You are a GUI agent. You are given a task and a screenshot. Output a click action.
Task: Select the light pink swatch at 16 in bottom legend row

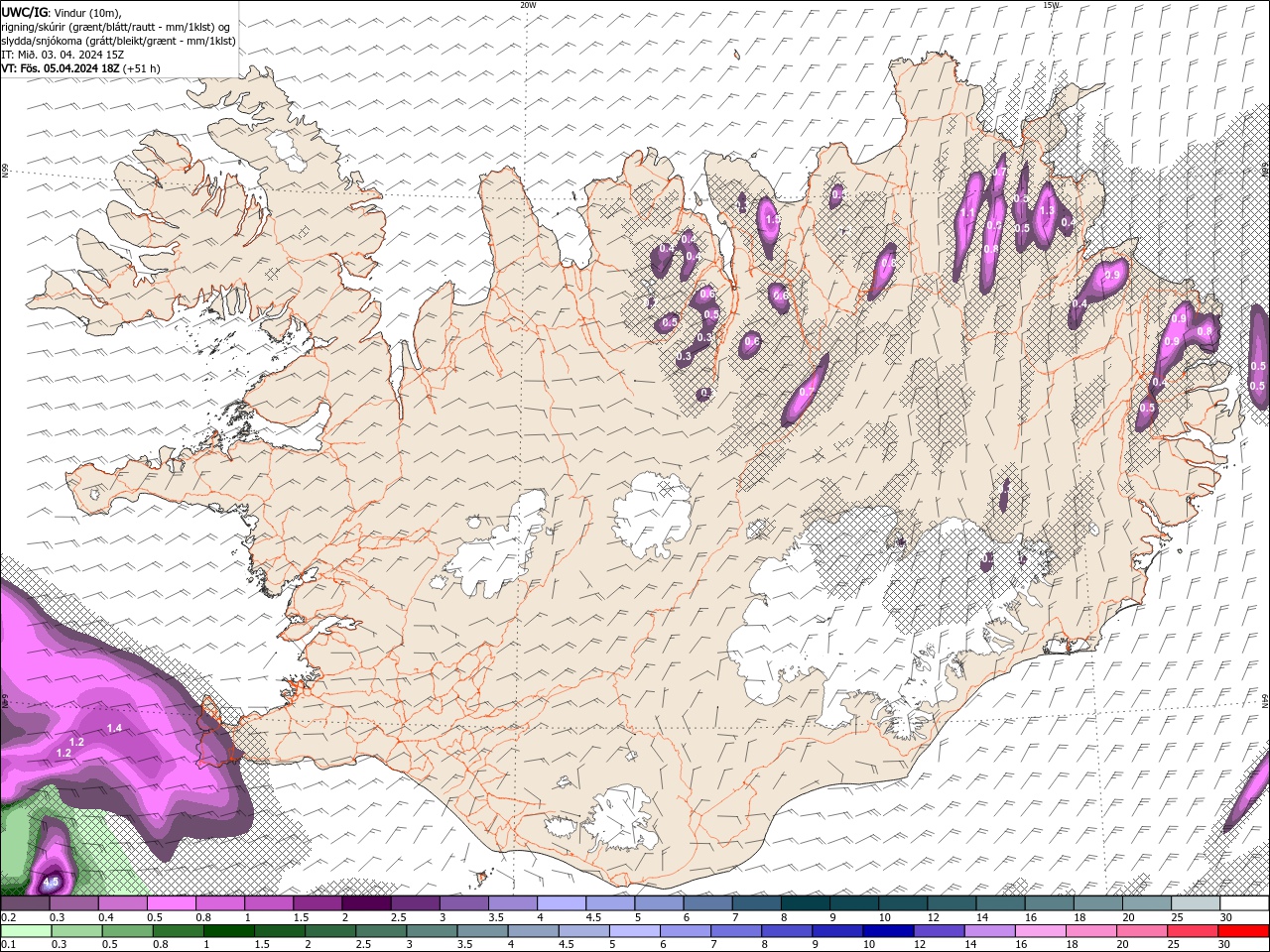click(x=1040, y=931)
